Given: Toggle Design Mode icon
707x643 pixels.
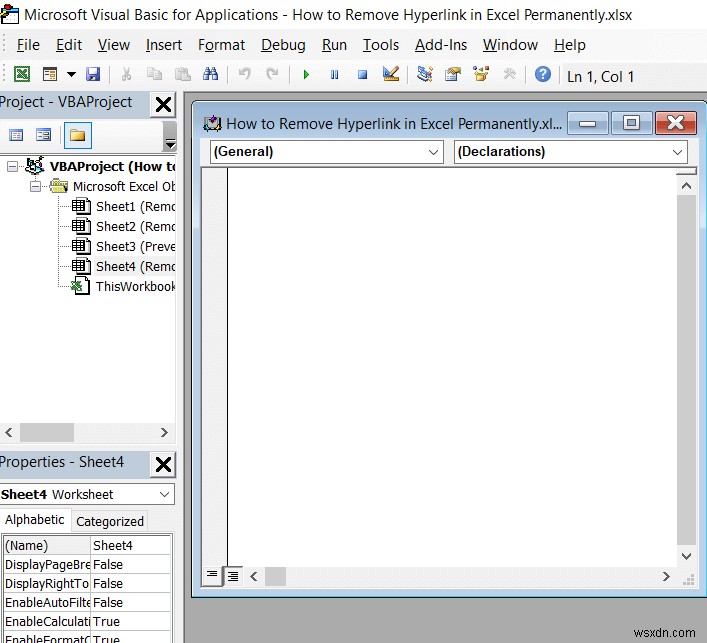Looking at the screenshot, I should [x=390, y=74].
